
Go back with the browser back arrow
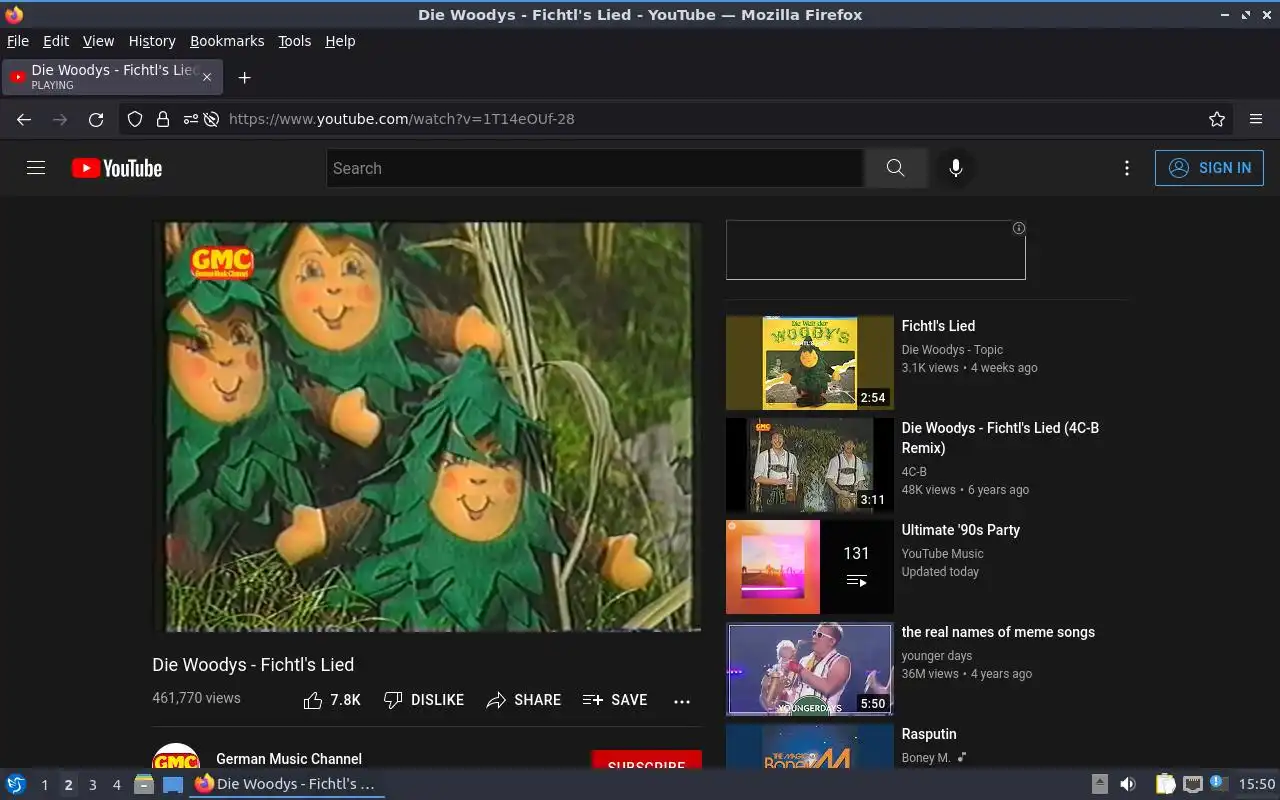click(x=24, y=119)
